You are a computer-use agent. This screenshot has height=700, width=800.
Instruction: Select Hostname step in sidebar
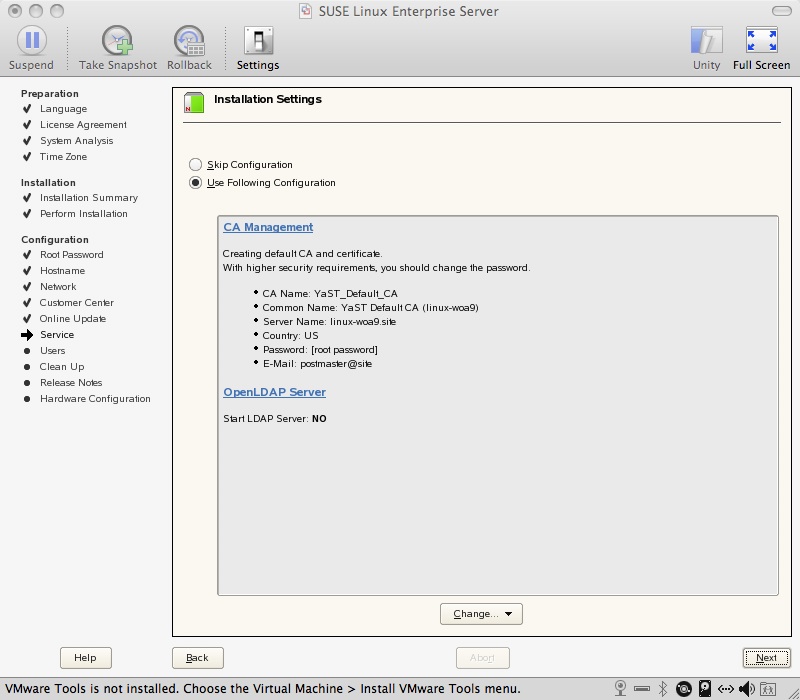click(63, 270)
